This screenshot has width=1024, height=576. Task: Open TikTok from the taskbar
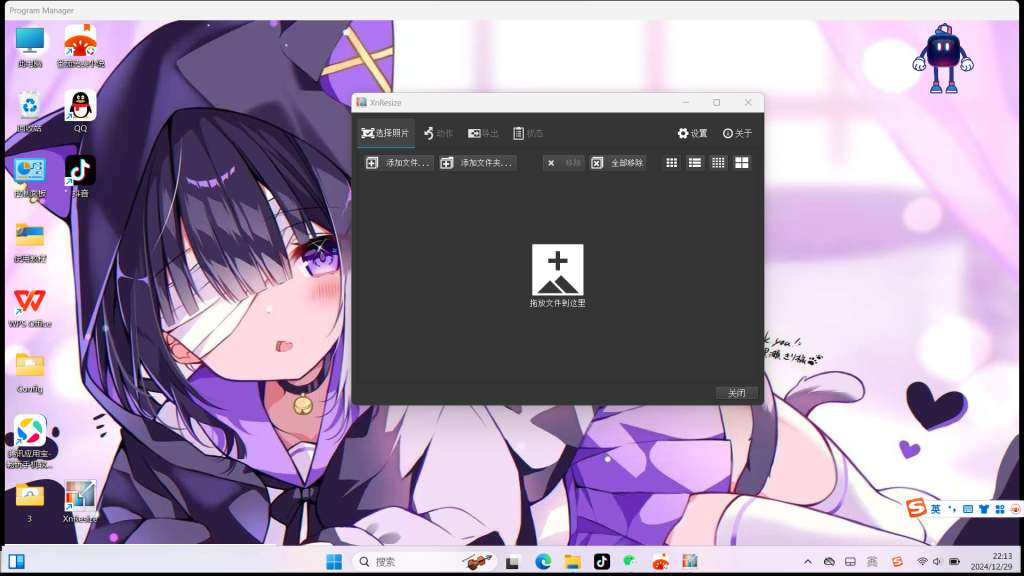pos(602,562)
